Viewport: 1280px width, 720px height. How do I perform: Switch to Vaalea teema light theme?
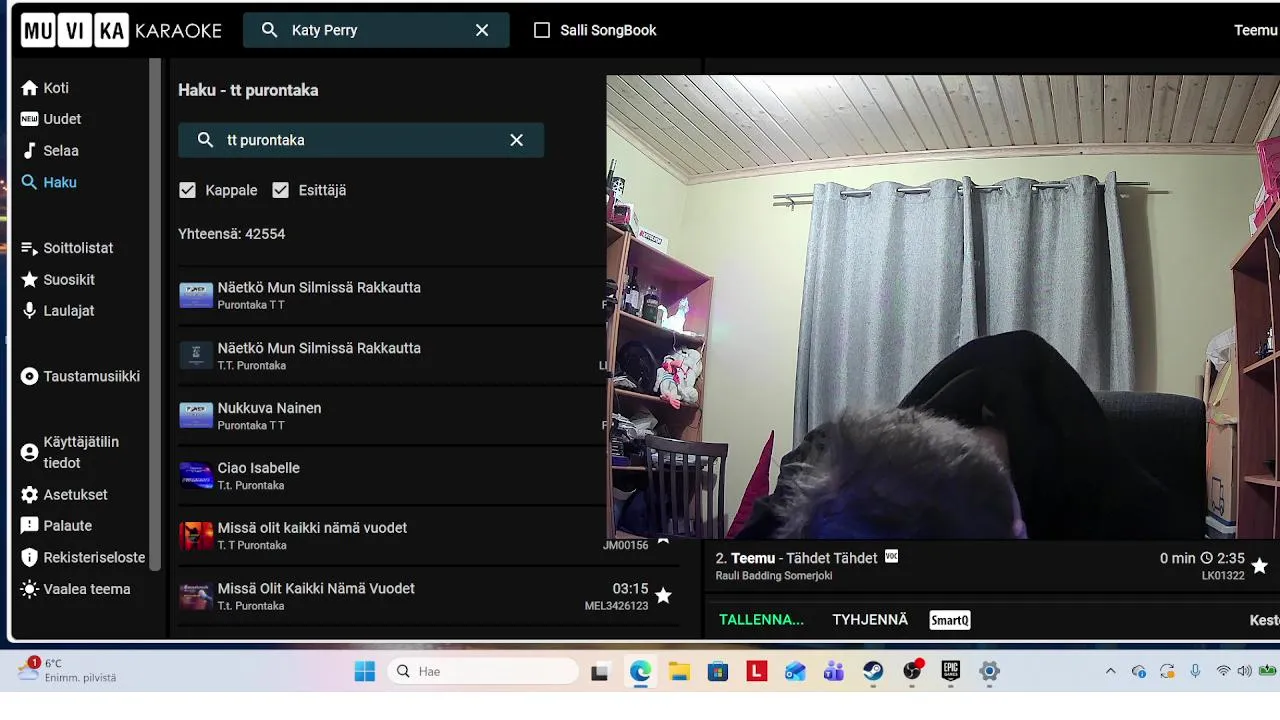point(75,589)
